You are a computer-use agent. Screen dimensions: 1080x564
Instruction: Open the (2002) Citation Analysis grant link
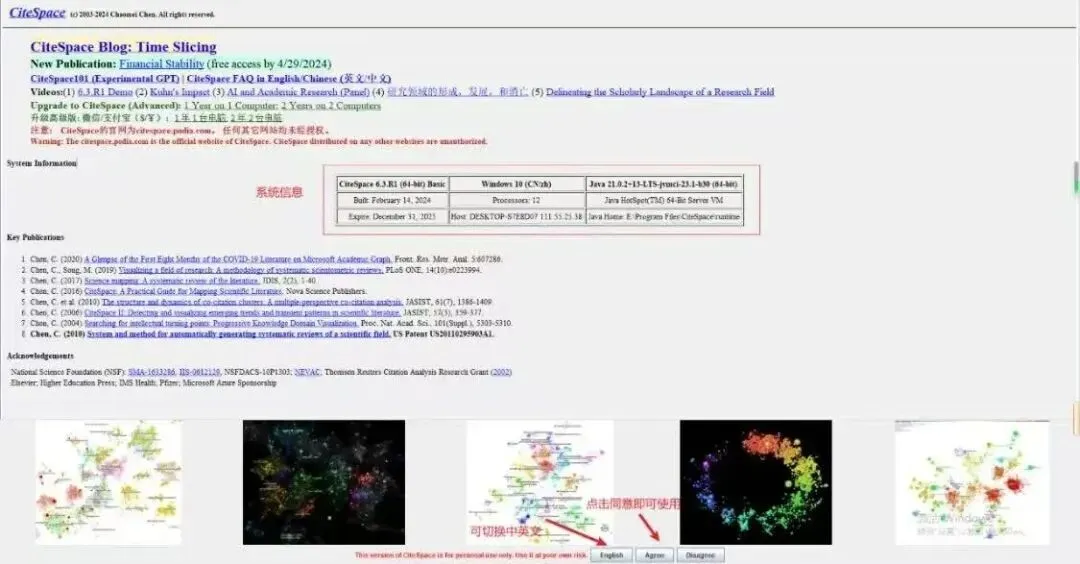pos(501,372)
